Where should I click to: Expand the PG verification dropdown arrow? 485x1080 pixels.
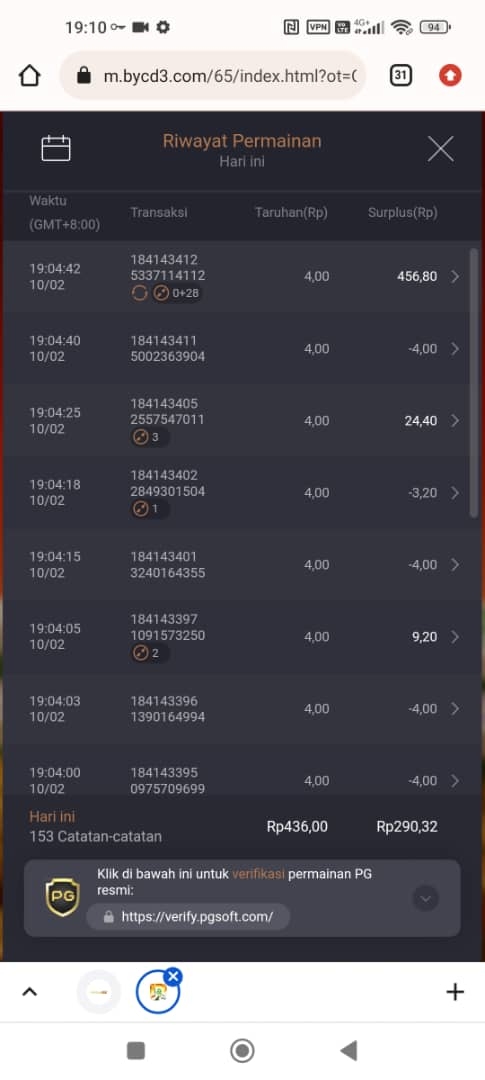425,898
